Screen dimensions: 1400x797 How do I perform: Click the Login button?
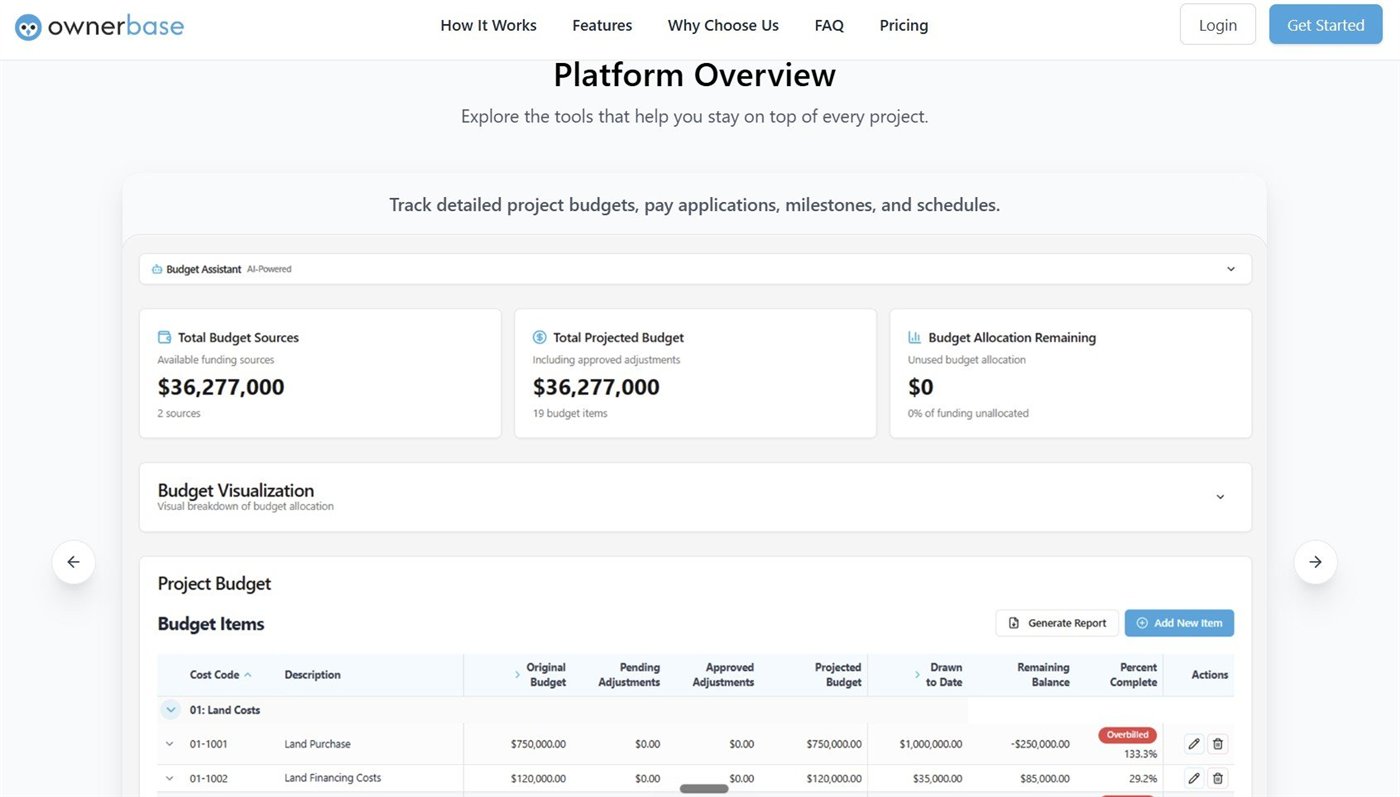click(1217, 25)
